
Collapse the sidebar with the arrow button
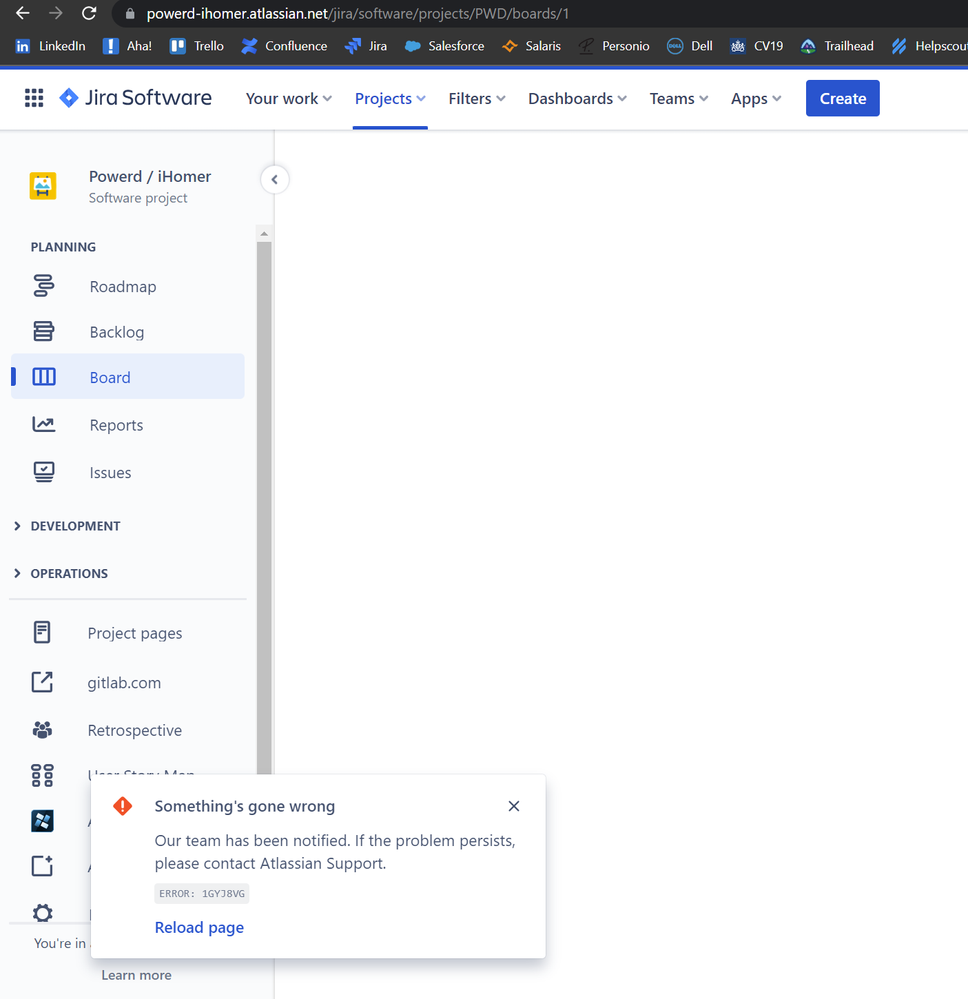pyautogui.click(x=275, y=180)
